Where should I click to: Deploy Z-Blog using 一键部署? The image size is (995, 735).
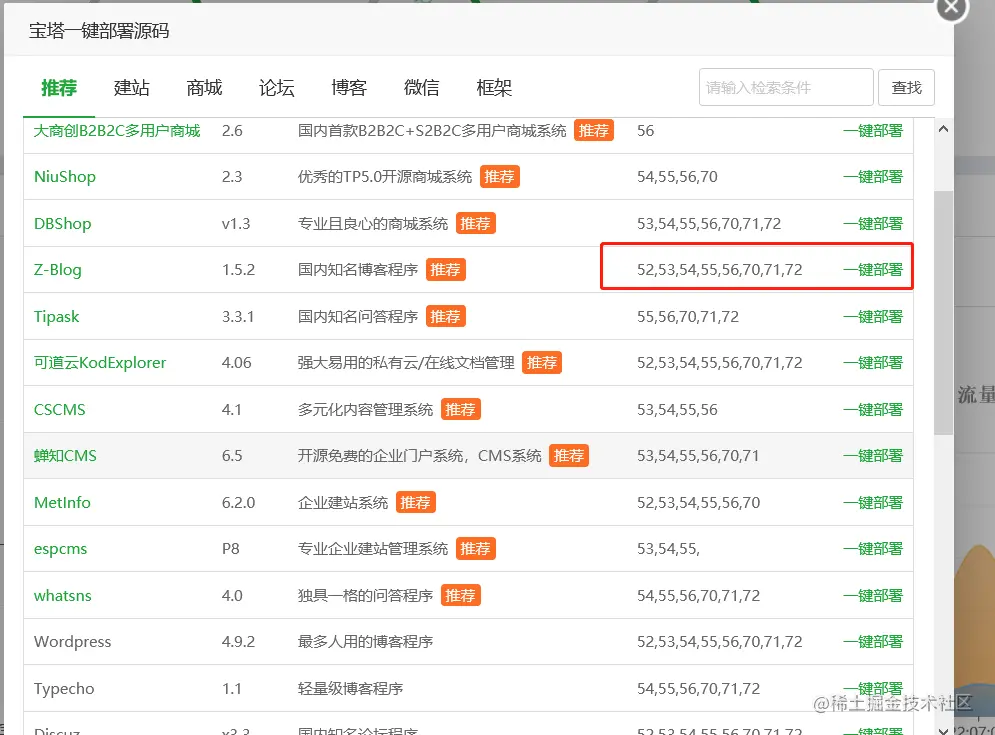[x=873, y=270]
